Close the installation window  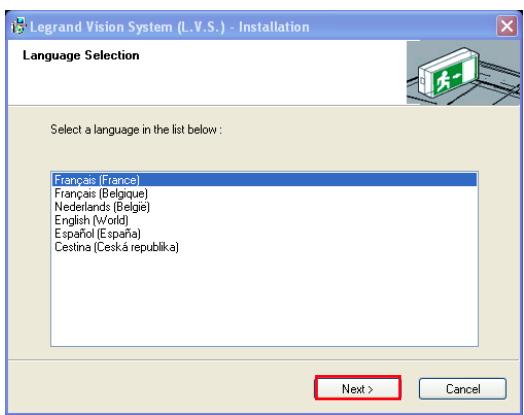(507, 26)
